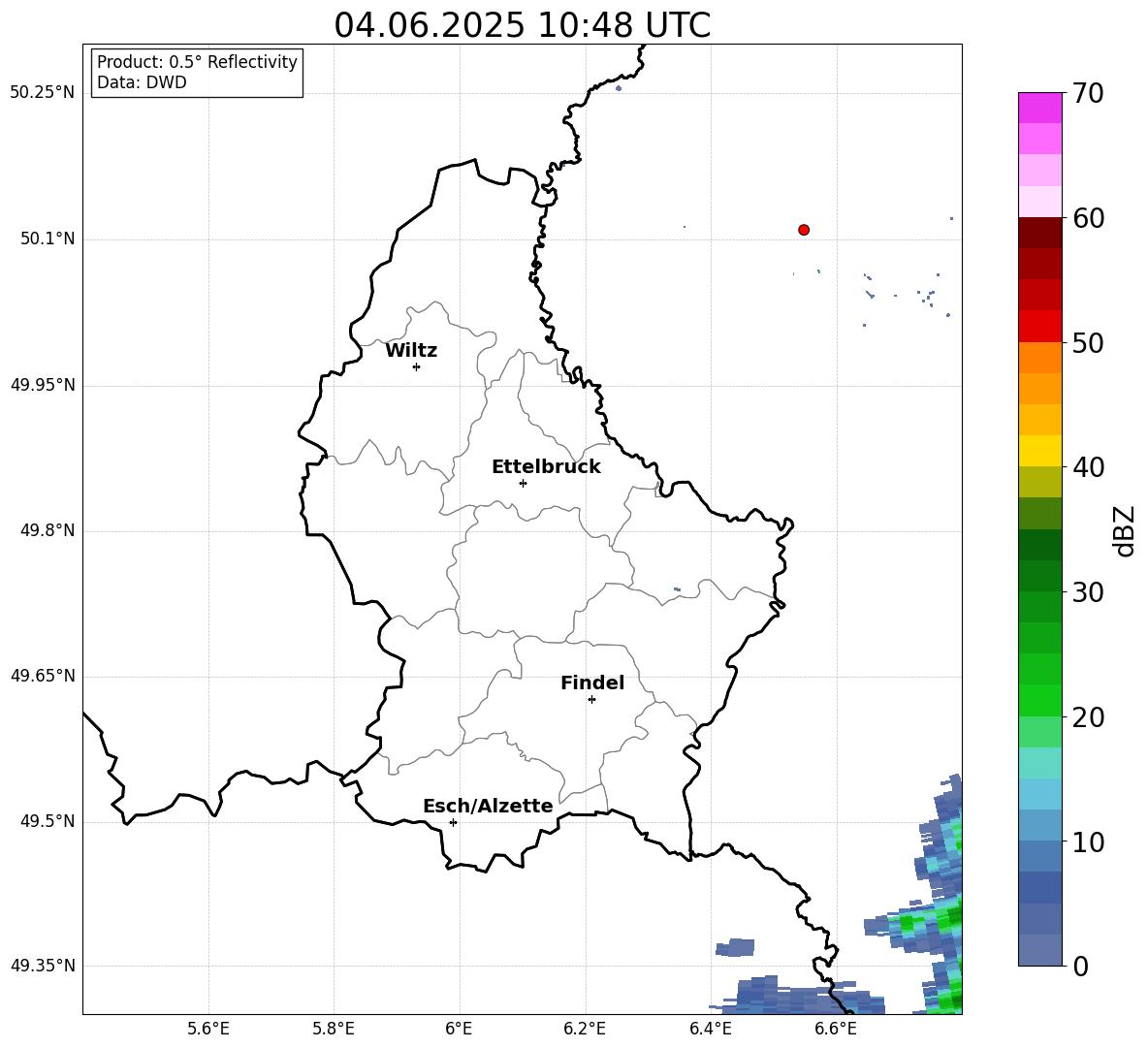Click the 49.65°N latitude label
Viewport: 1148px width, 1048px height.
point(43,676)
